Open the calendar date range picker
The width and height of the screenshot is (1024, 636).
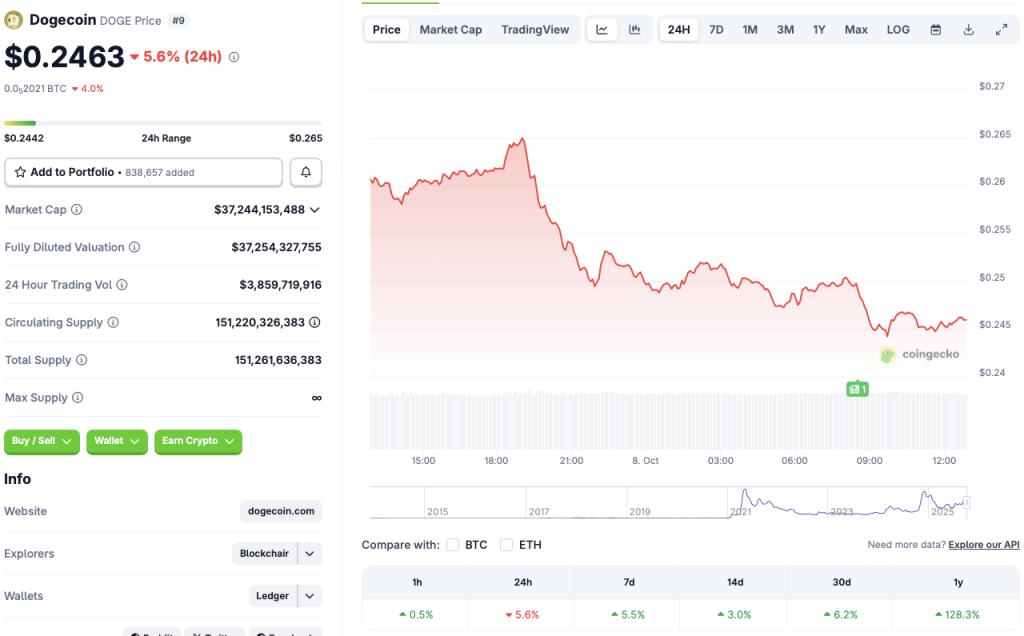tap(936, 30)
